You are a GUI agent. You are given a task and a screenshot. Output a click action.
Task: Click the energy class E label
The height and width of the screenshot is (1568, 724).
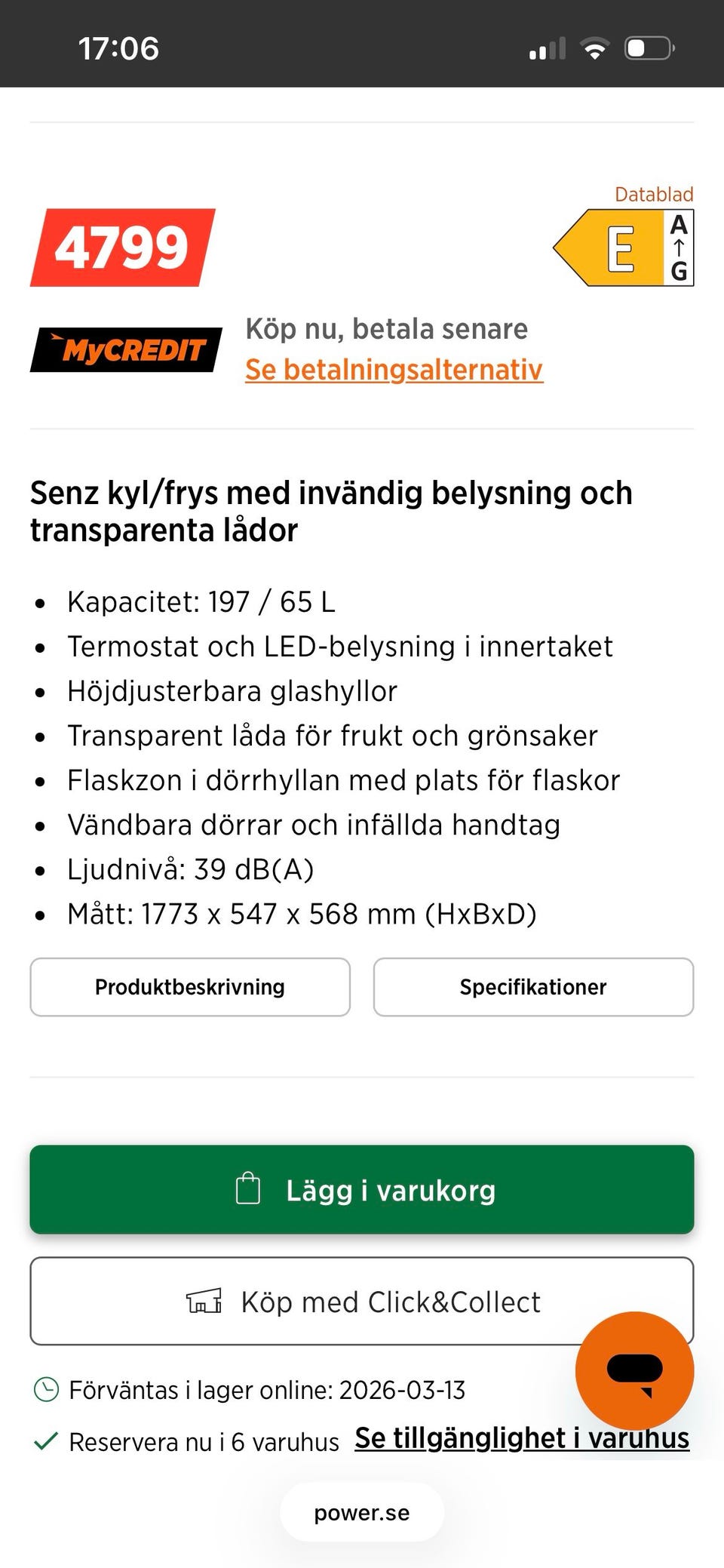coord(623,248)
